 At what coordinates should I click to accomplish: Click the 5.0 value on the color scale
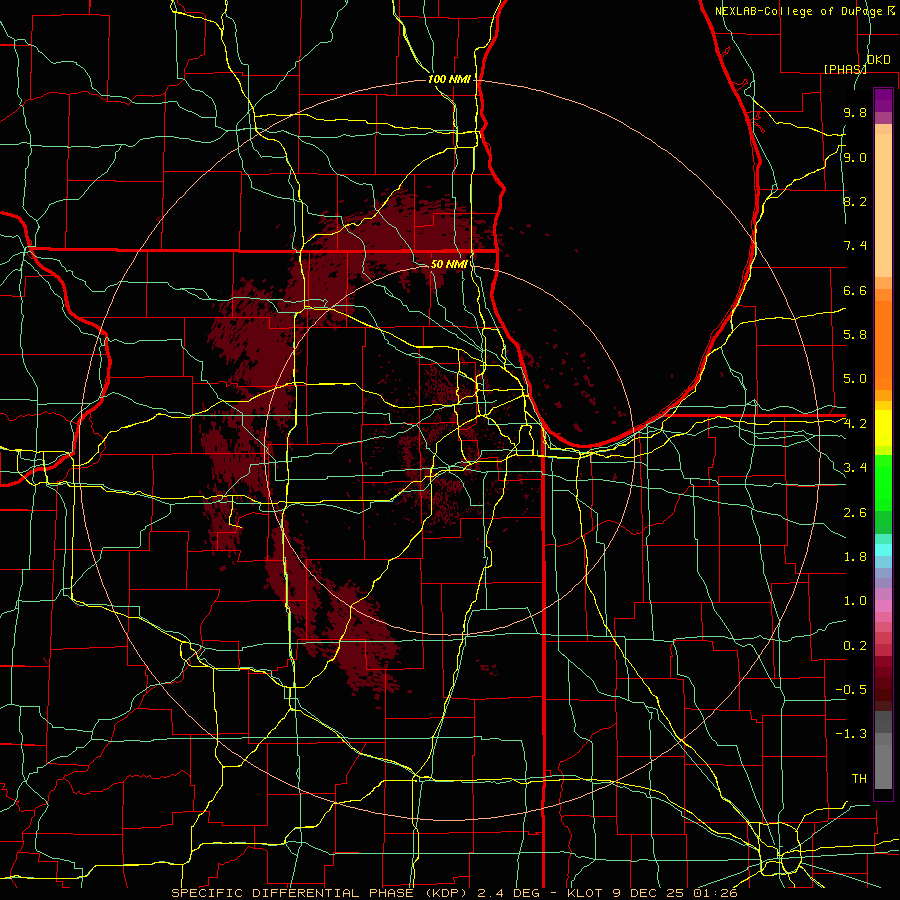(855, 379)
